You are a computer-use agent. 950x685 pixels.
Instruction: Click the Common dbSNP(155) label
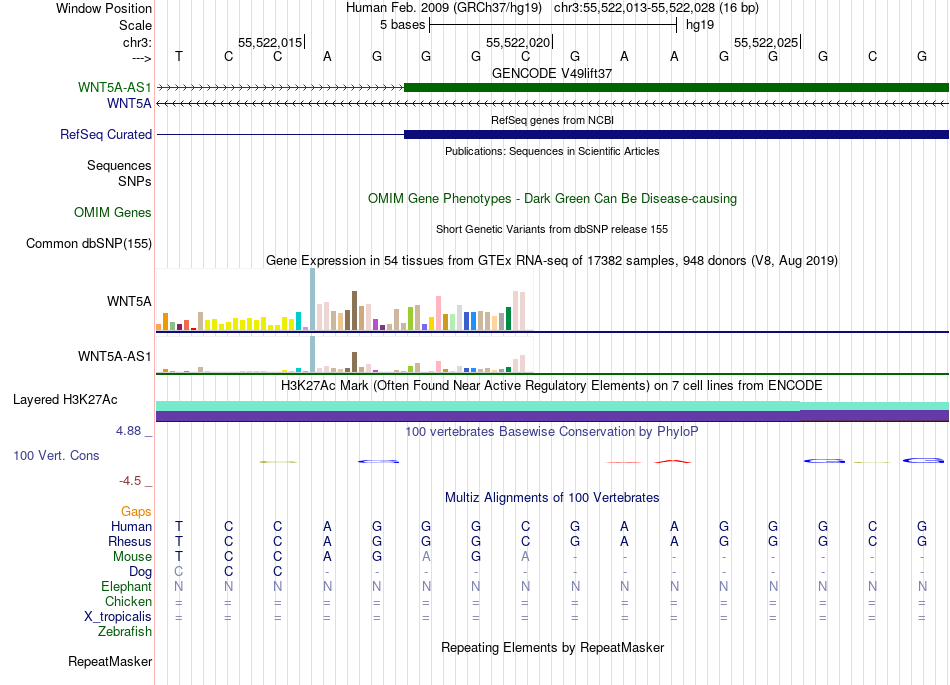pyautogui.click(x=89, y=243)
